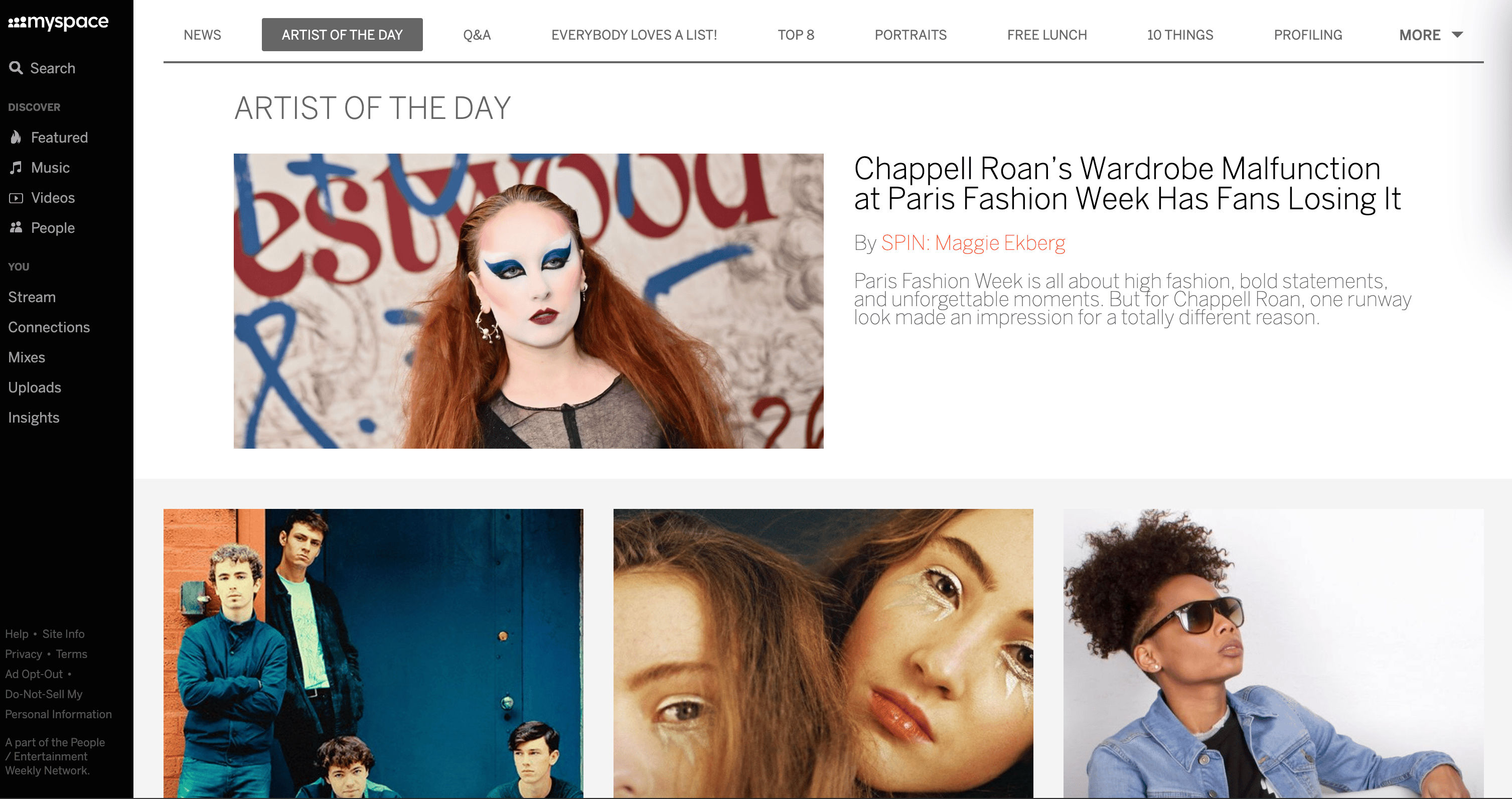Click the Featured flame icon
The image size is (1512, 799).
point(16,138)
